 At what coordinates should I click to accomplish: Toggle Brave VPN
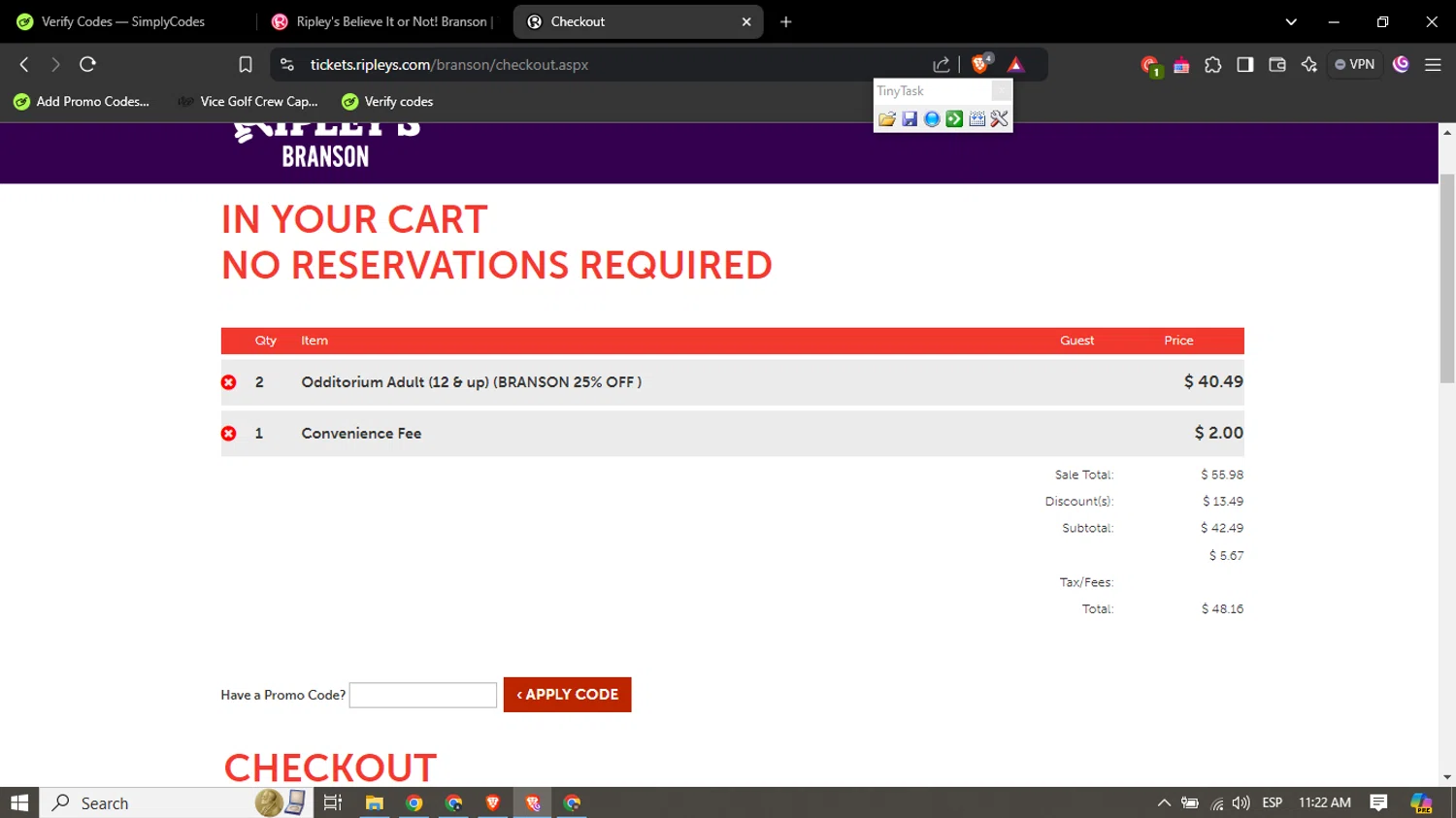[1355, 65]
